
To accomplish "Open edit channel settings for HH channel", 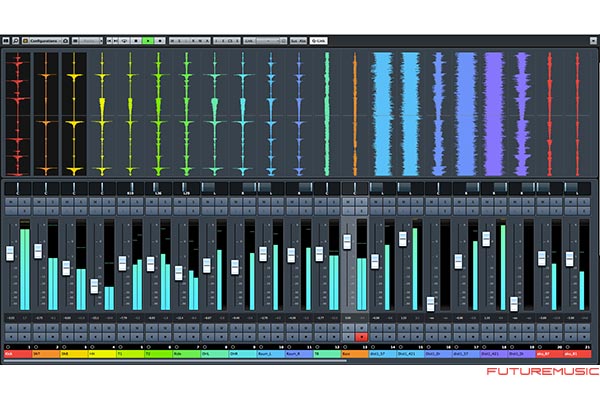I will [x=109, y=211].
